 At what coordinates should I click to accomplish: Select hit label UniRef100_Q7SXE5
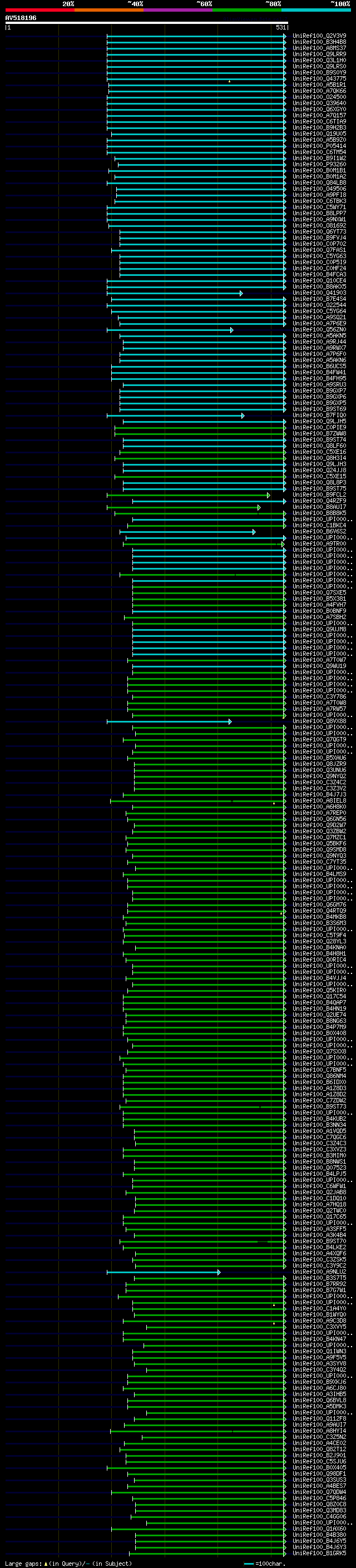pos(319,593)
